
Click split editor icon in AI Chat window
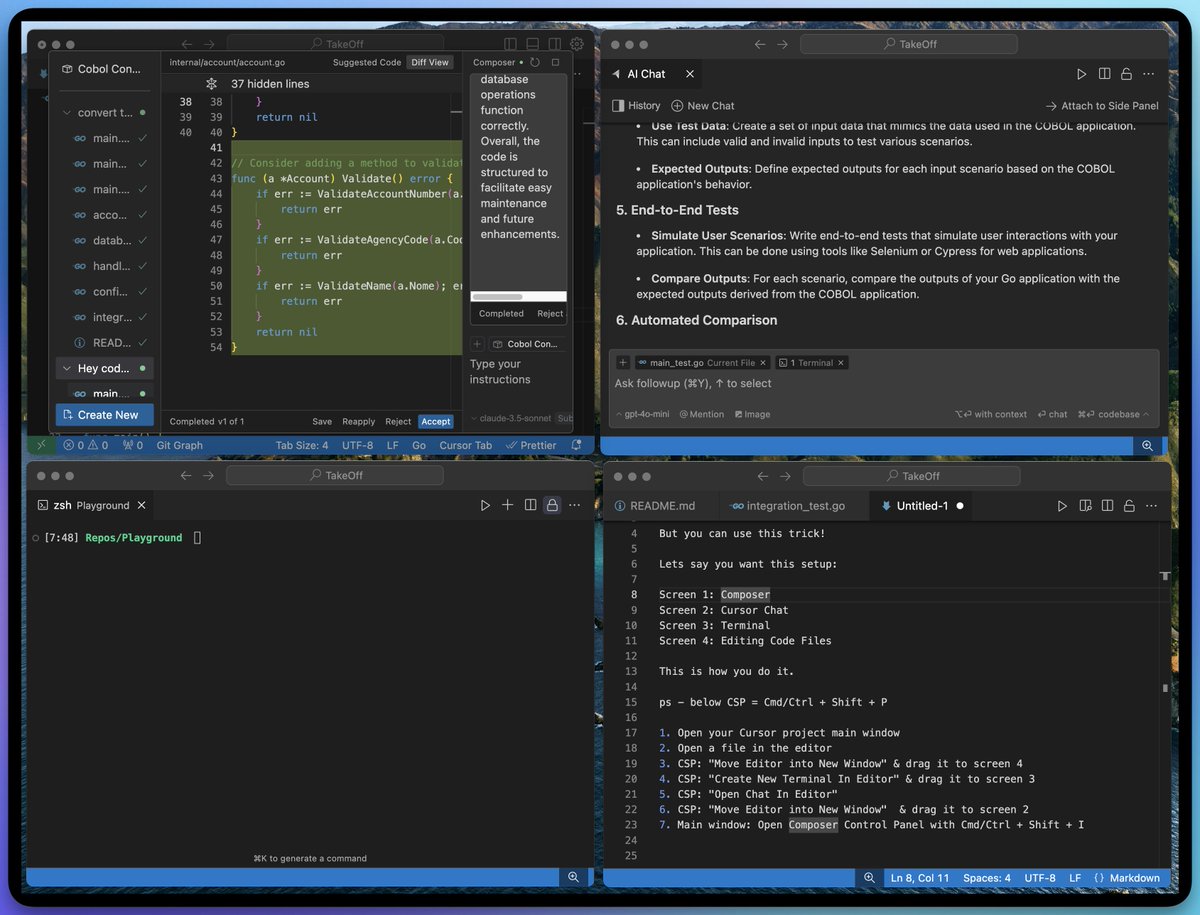pyautogui.click(x=1104, y=74)
